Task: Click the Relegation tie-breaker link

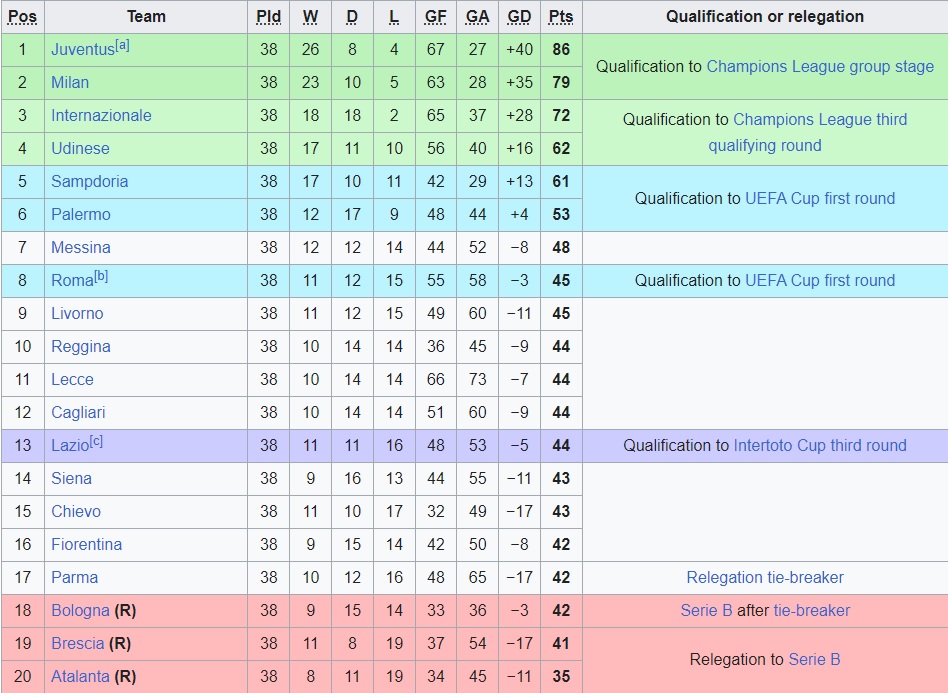Action: point(765,578)
